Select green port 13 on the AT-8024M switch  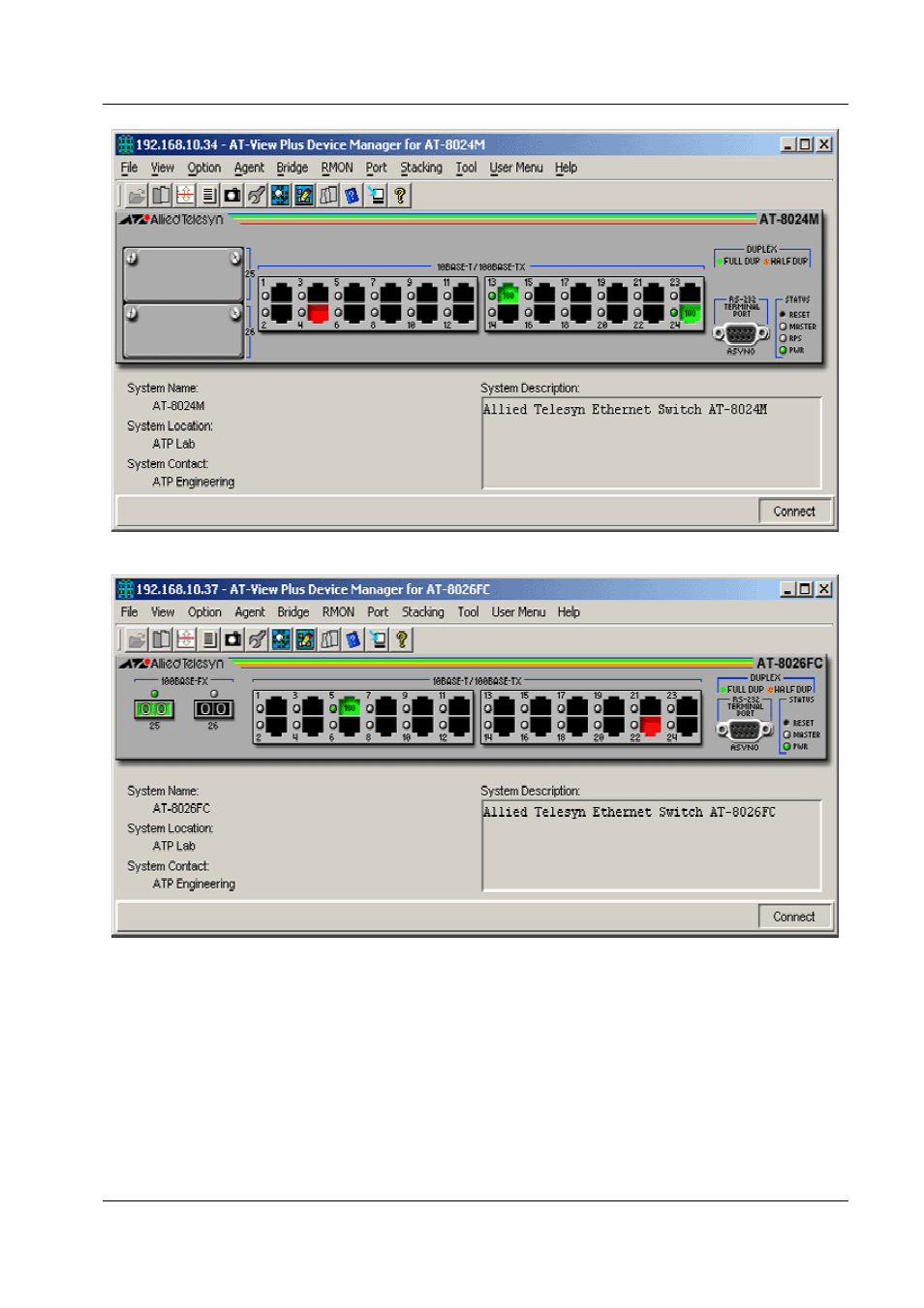[508, 294]
